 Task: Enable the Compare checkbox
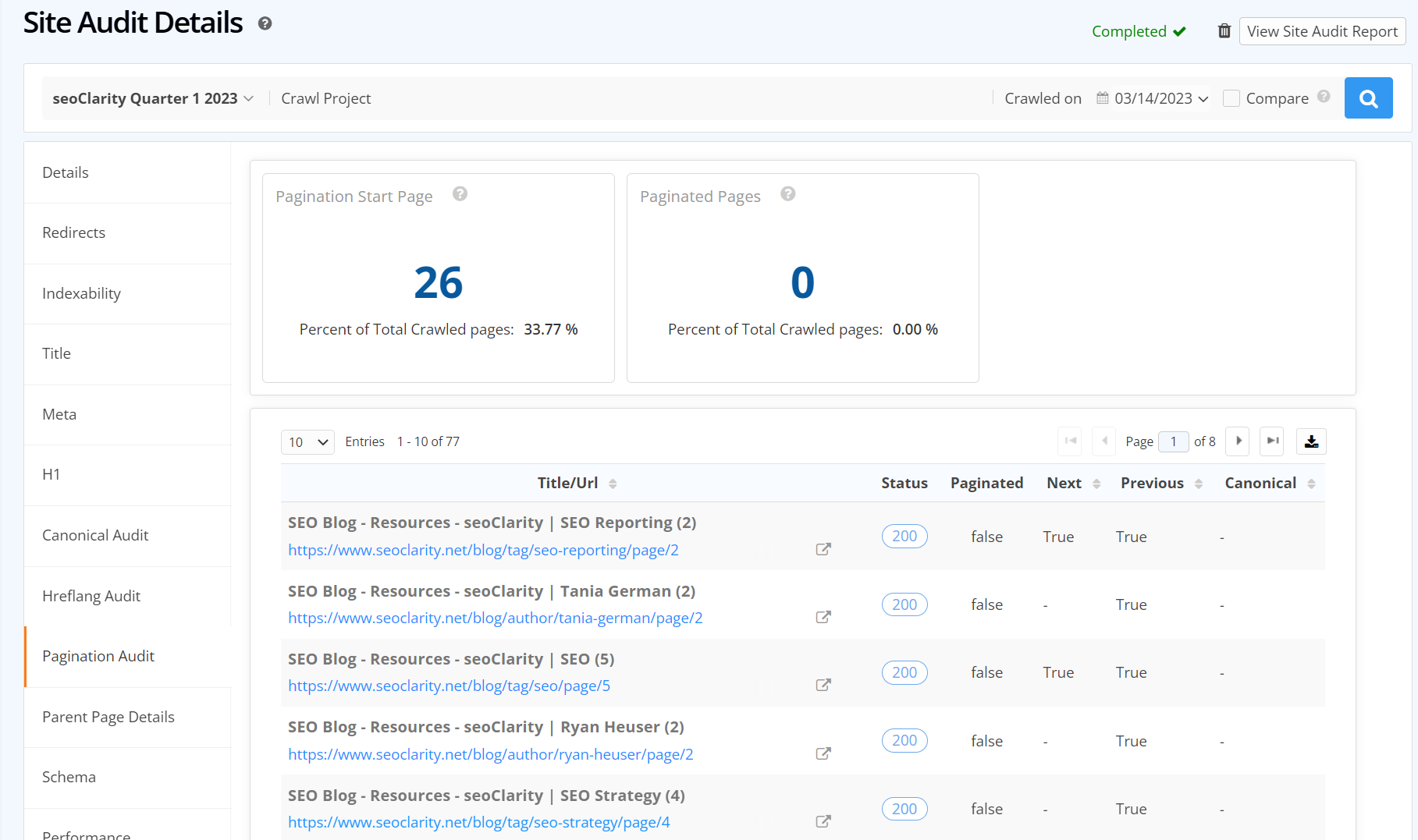coord(1231,98)
